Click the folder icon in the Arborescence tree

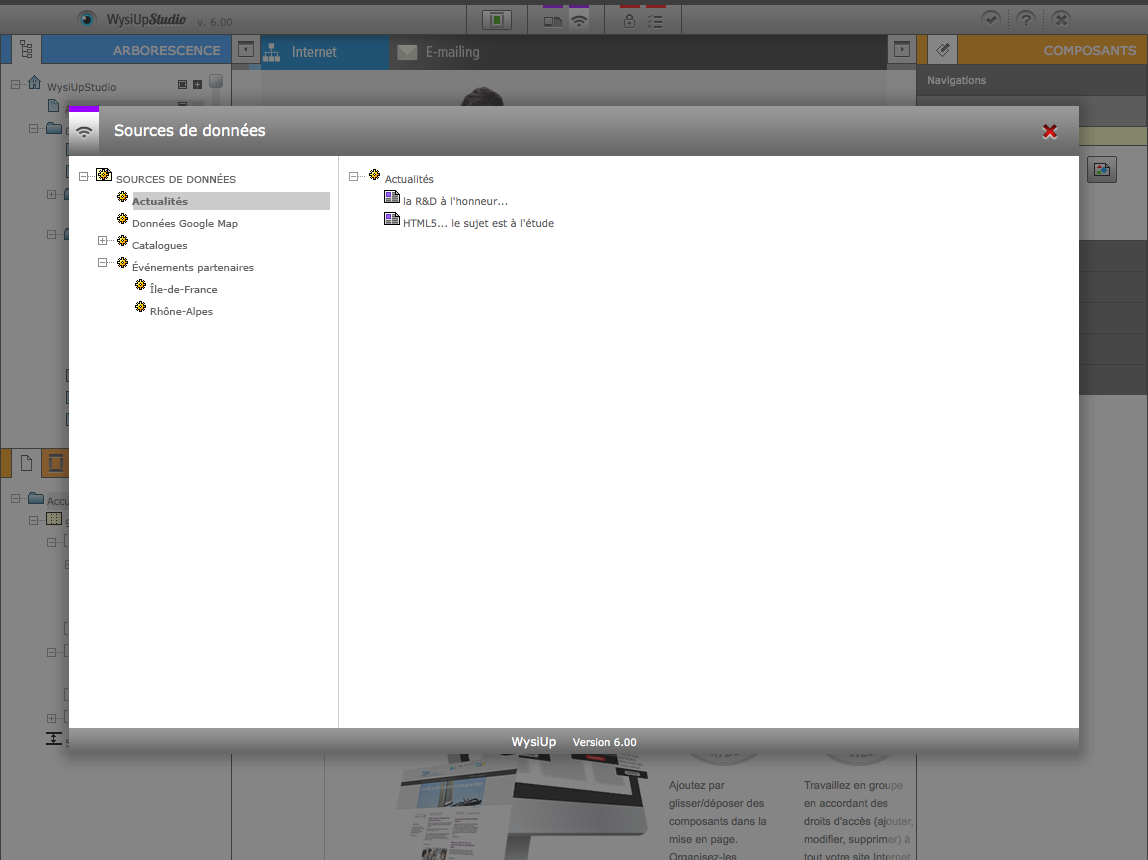tap(53, 128)
